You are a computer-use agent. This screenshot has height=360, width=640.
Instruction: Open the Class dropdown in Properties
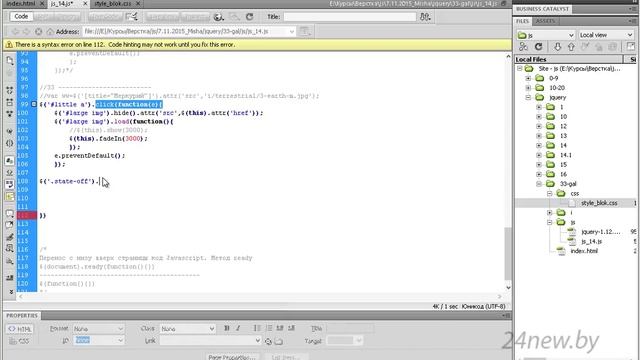coord(187,329)
